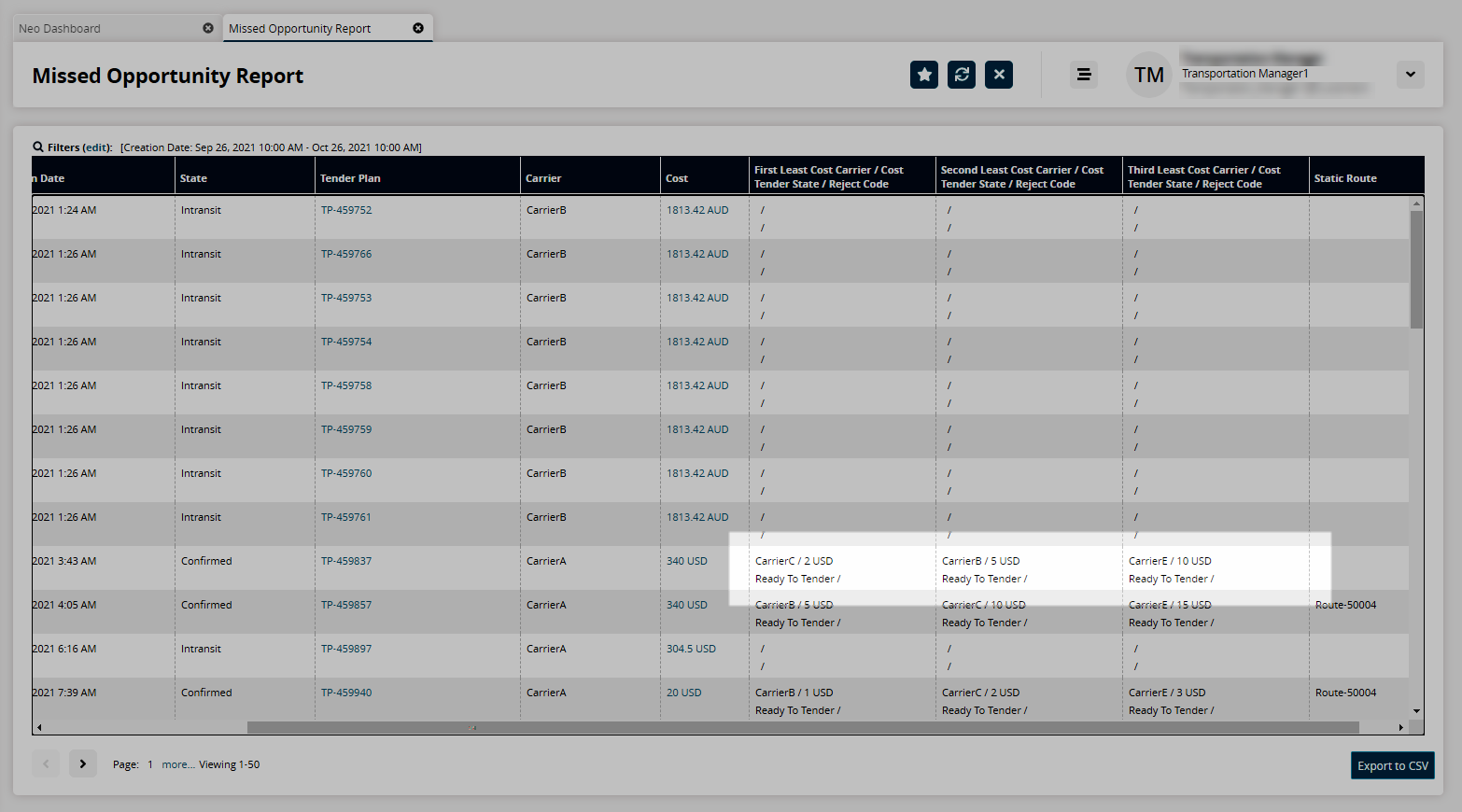Open the hamburger menu icon
1462x812 pixels.
coord(1084,75)
